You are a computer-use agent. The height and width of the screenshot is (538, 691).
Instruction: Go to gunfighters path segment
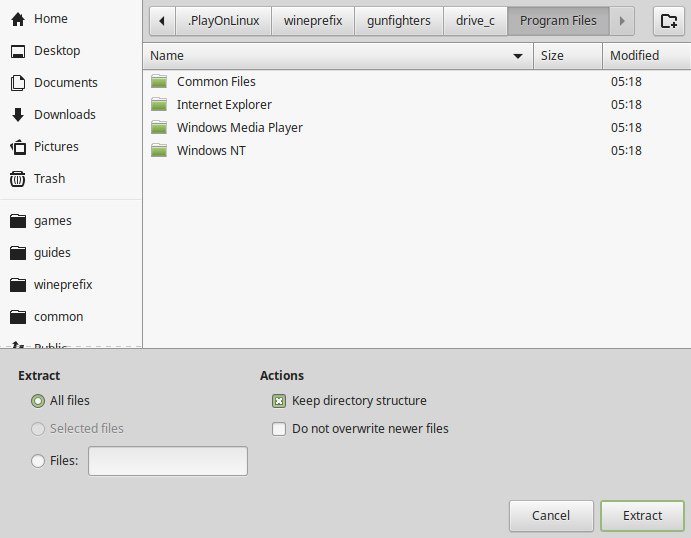[x=399, y=21]
